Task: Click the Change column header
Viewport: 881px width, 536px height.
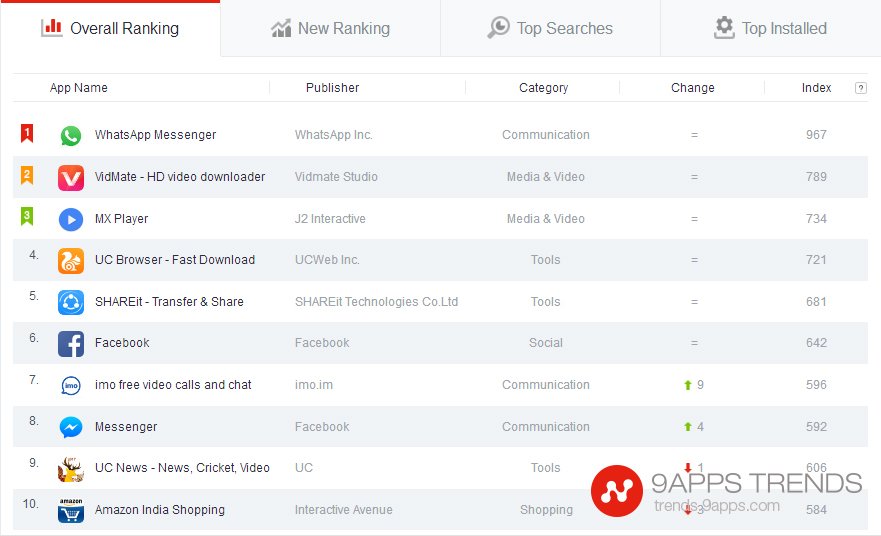Action: (x=693, y=88)
